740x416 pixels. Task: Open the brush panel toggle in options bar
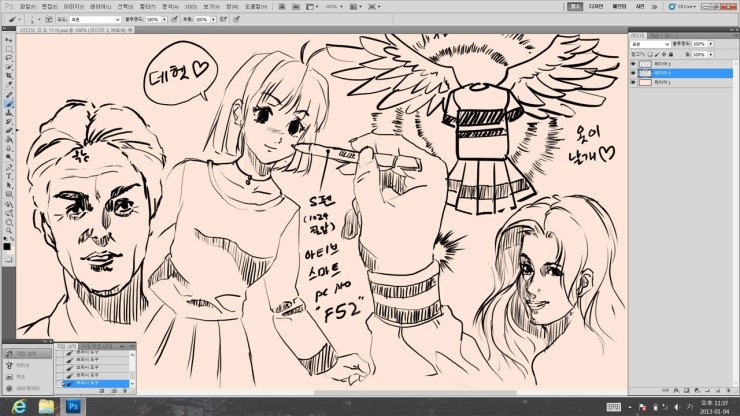point(46,19)
